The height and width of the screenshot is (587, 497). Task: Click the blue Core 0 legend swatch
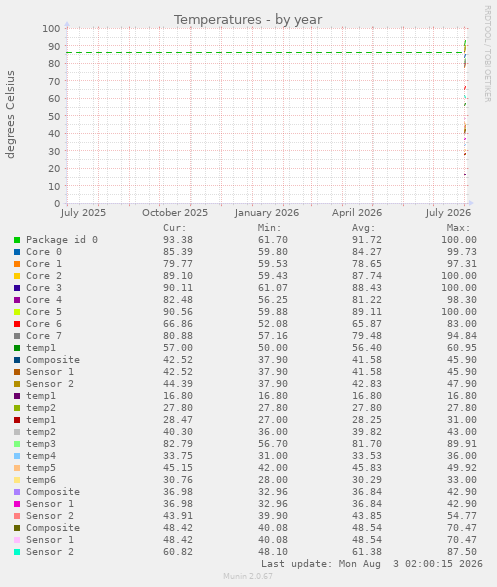[x=17, y=252]
